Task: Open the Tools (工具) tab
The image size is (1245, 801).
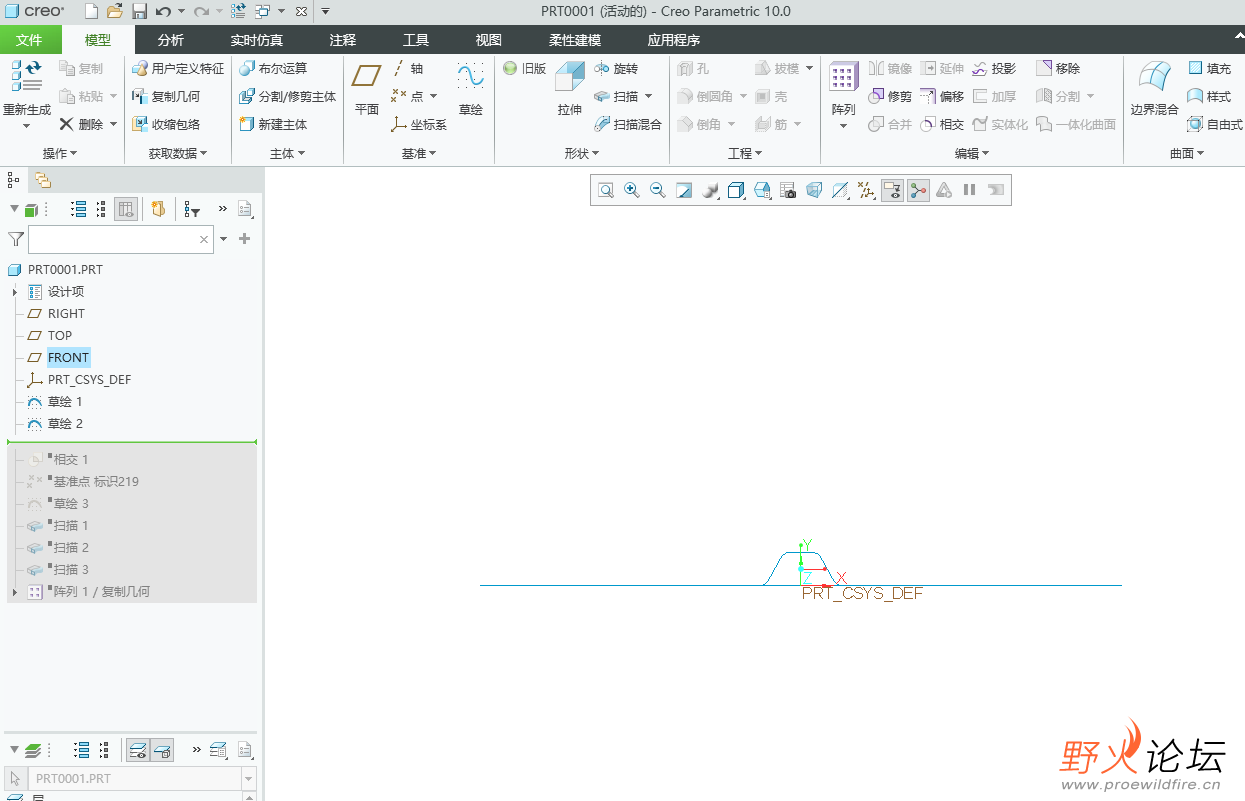Action: pos(416,40)
